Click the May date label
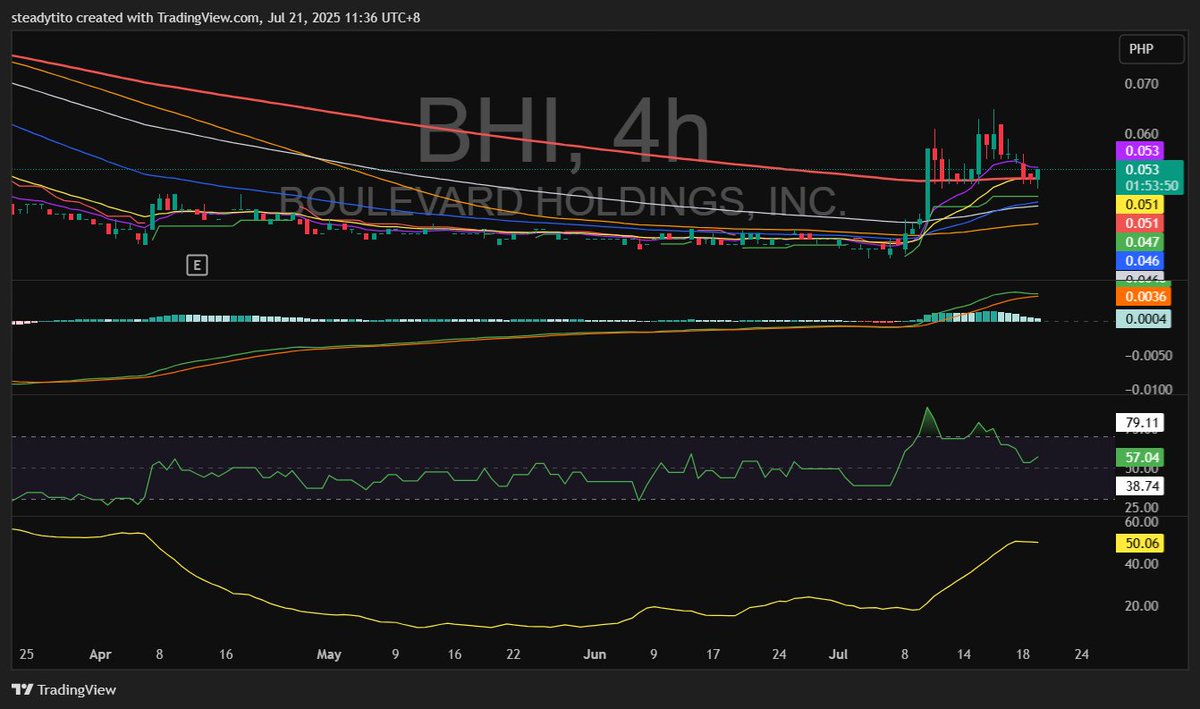Viewport: 1200px width, 709px height. pyautogui.click(x=329, y=656)
